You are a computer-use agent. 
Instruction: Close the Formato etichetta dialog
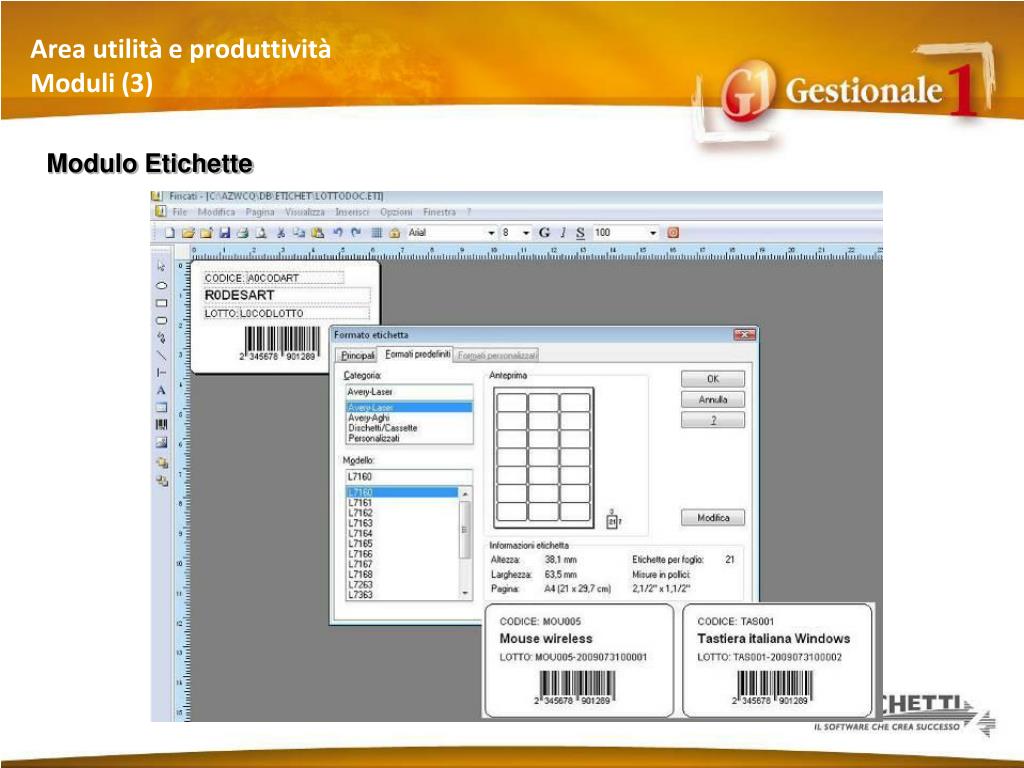coord(744,334)
